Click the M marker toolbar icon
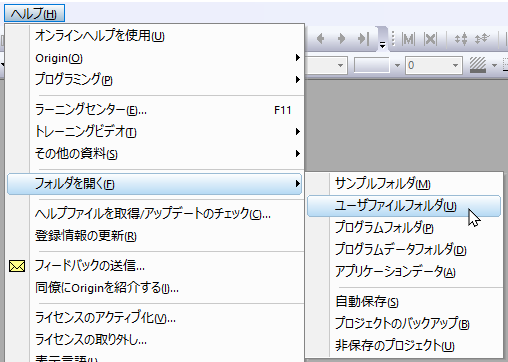508x362 pixels. [408, 39]
